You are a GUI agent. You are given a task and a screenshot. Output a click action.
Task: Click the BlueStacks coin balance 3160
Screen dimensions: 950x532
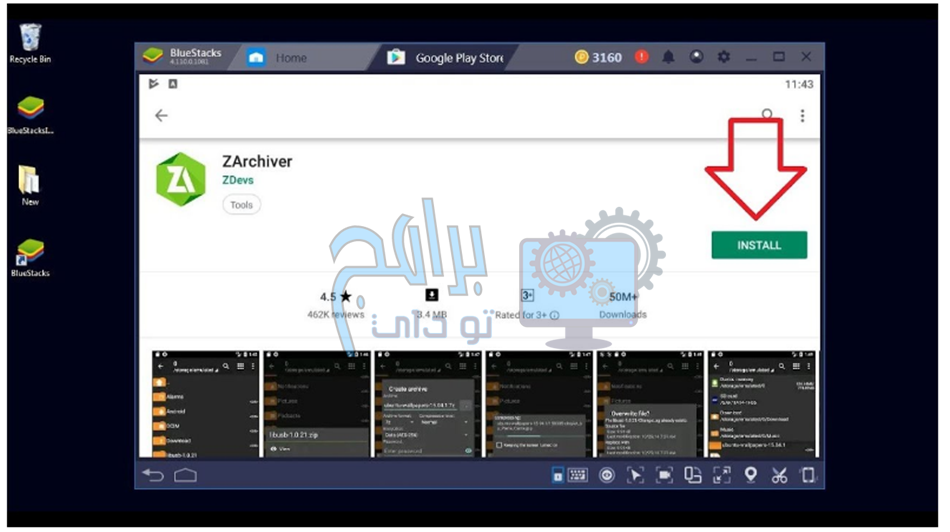tap(598, 58)
